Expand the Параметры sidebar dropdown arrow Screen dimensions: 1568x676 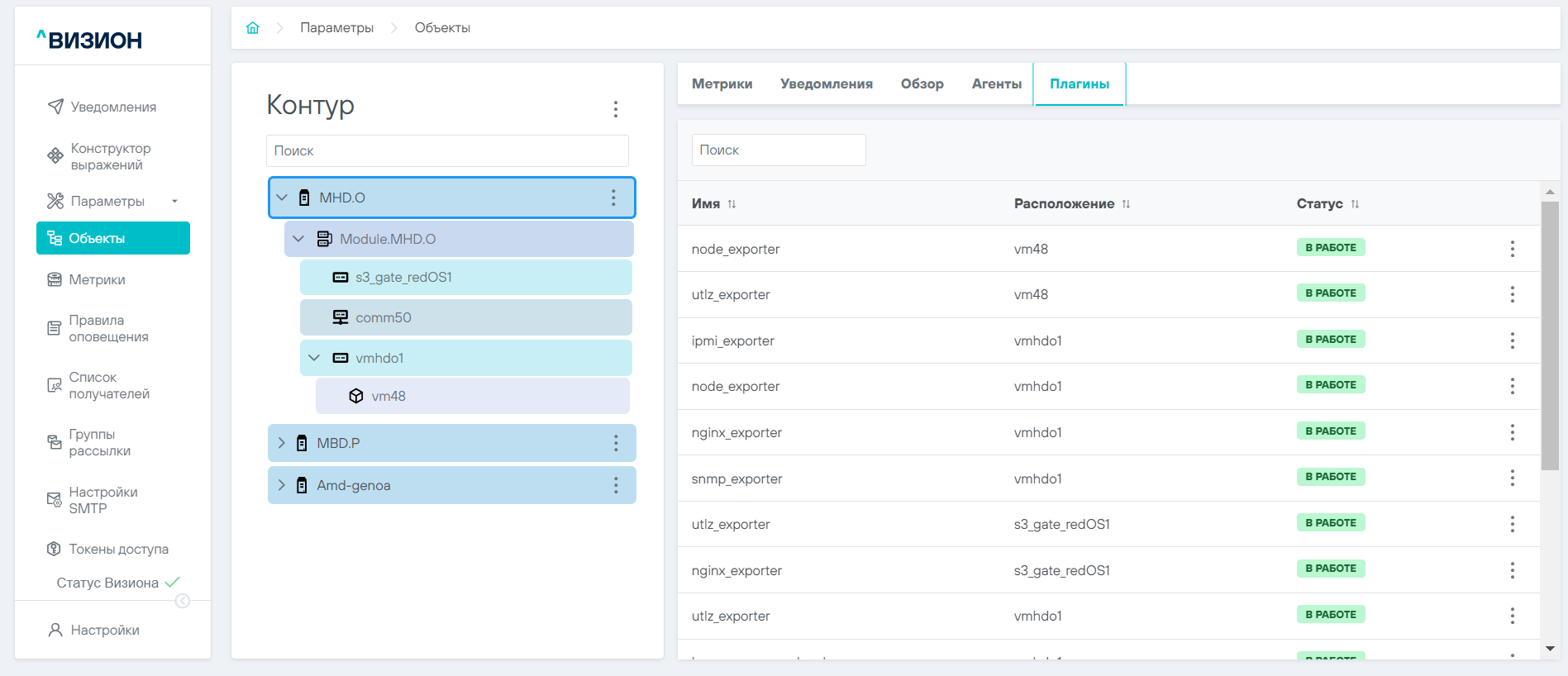[x=174, y=201]
